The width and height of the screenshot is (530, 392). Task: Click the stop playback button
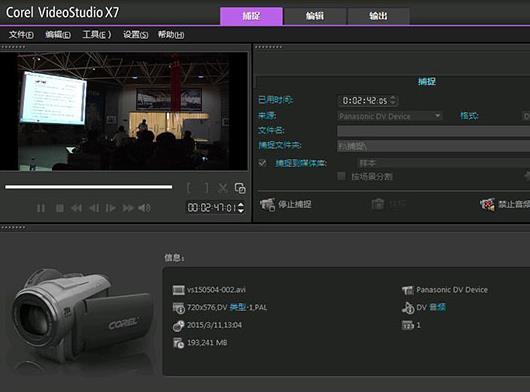coord(59,208)
